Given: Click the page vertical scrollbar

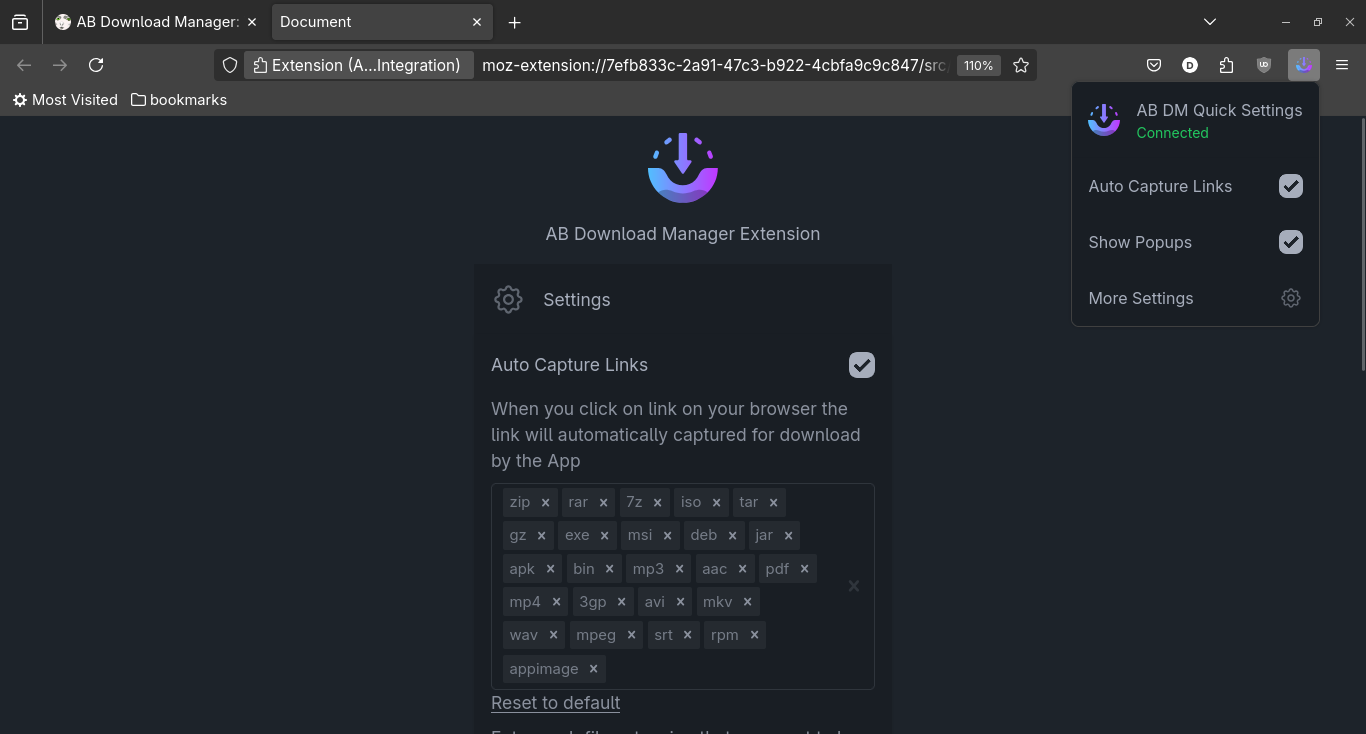Looking at the screenshot, I should pos(1362,245).
